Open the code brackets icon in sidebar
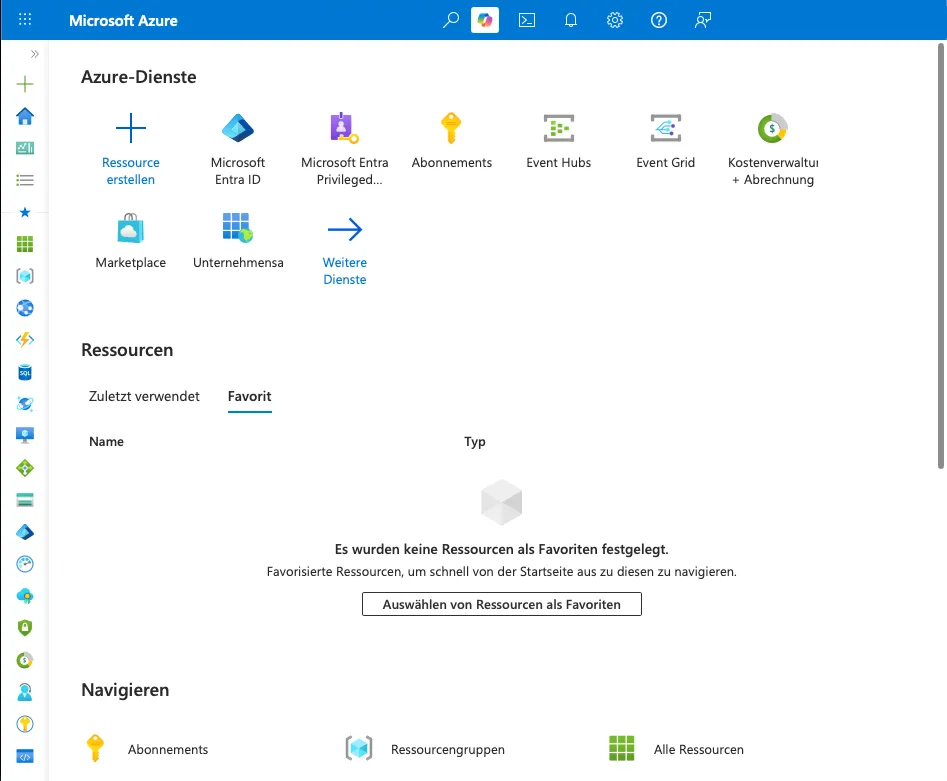Image resolution: width=947 pixels, height=781 pixels. tap(25, 756)
